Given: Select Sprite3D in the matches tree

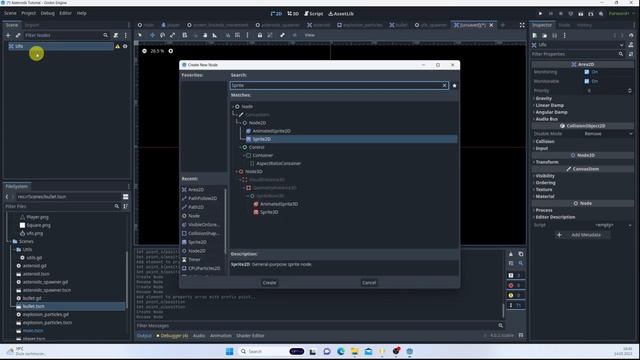Looking at the screenshot, I should point(269,212).
